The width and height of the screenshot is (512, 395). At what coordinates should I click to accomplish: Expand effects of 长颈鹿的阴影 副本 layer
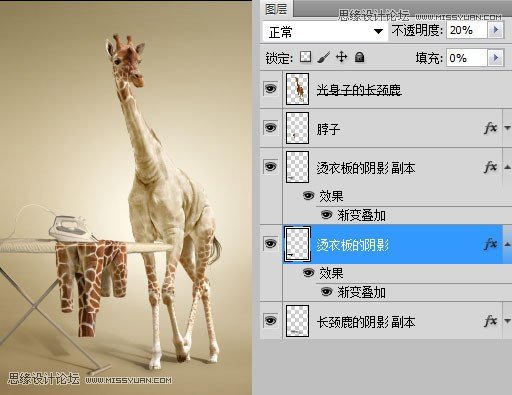tap(507, 321)
